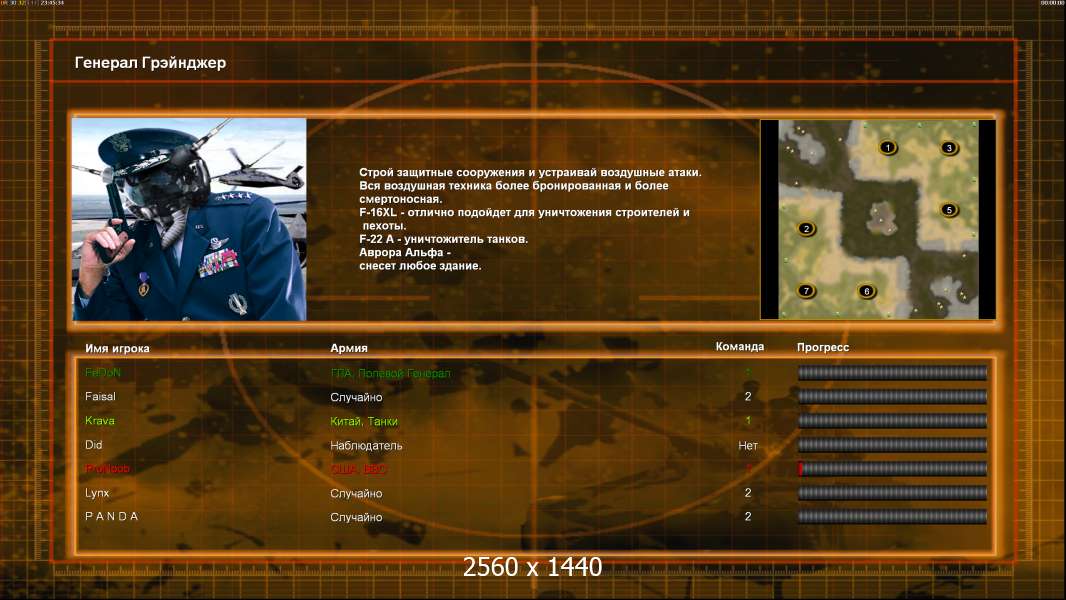The image size is (1066, 600).
Task: Click Faisal's team number 2
Action: tap(748, 396)
